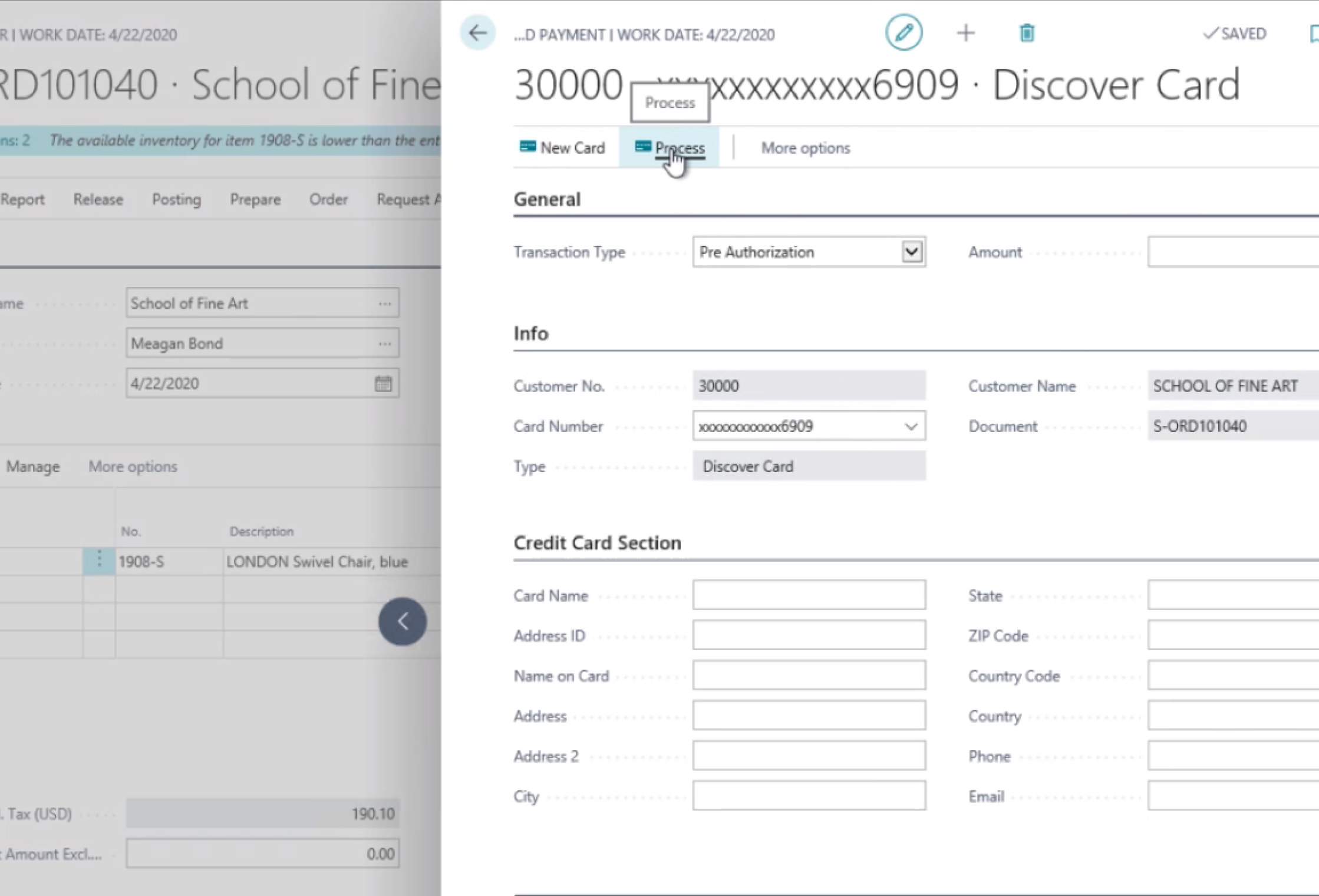Image resolution: width=1319 pixels, height=896 pixels.
Task: Click the Info section heading
Action: 531,334
